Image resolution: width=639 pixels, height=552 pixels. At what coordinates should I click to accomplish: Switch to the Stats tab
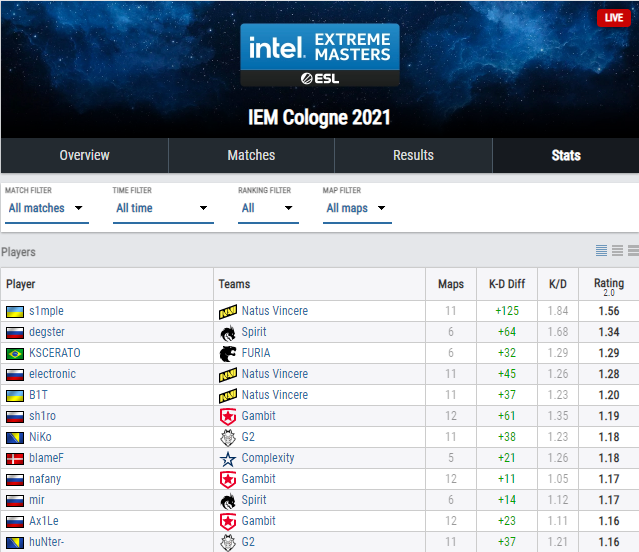pos(566,155)
